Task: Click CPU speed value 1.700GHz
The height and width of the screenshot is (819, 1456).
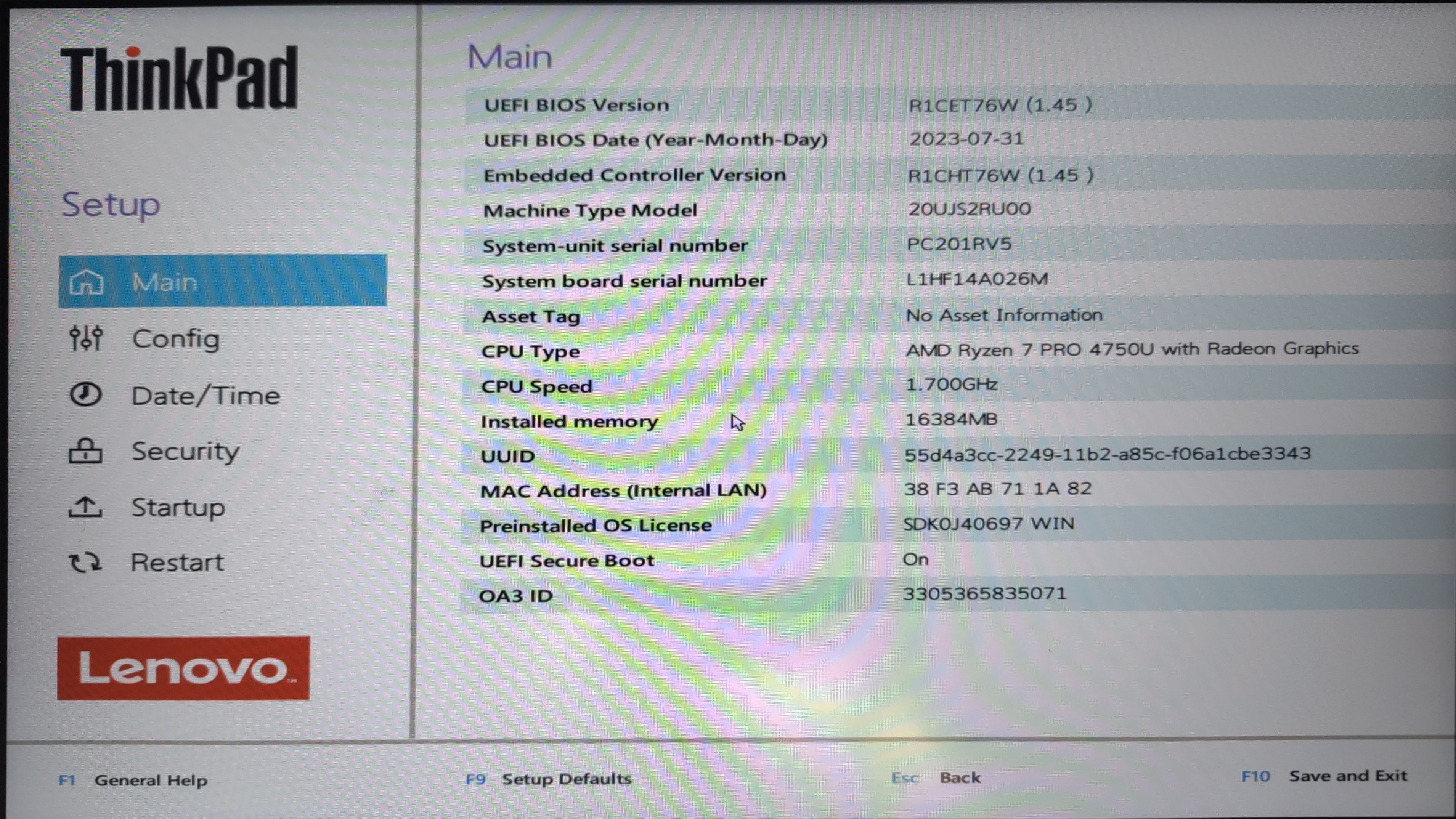Action: 952,385
